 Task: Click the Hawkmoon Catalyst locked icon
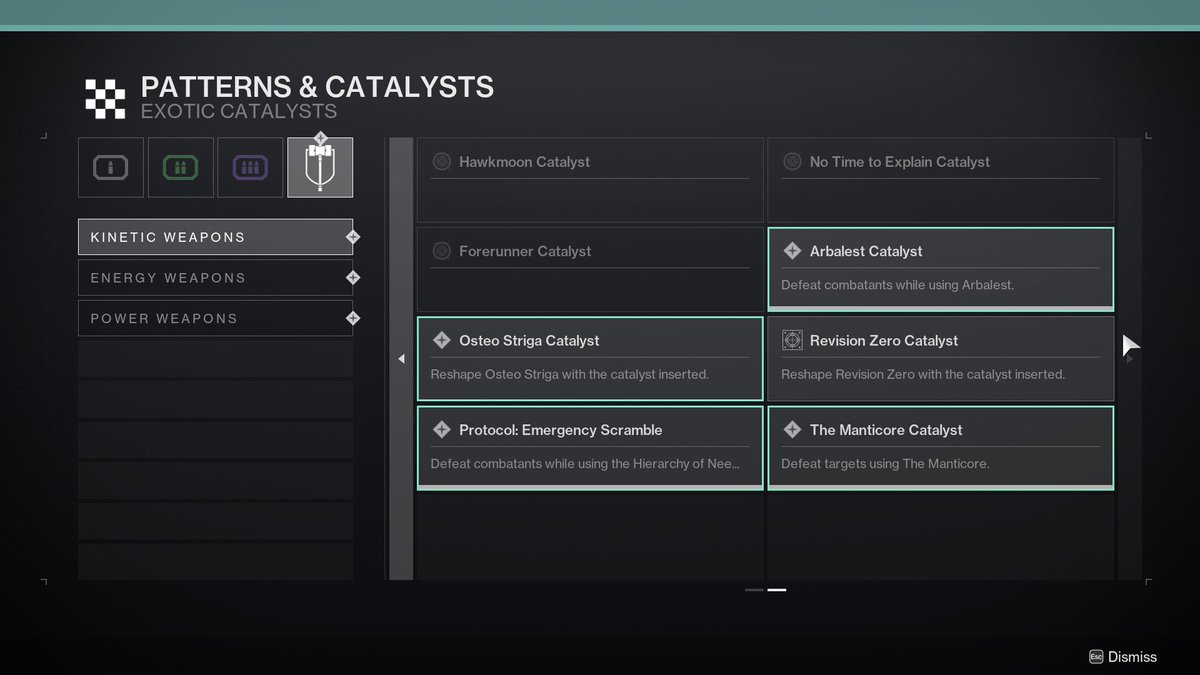coord(441,161)
